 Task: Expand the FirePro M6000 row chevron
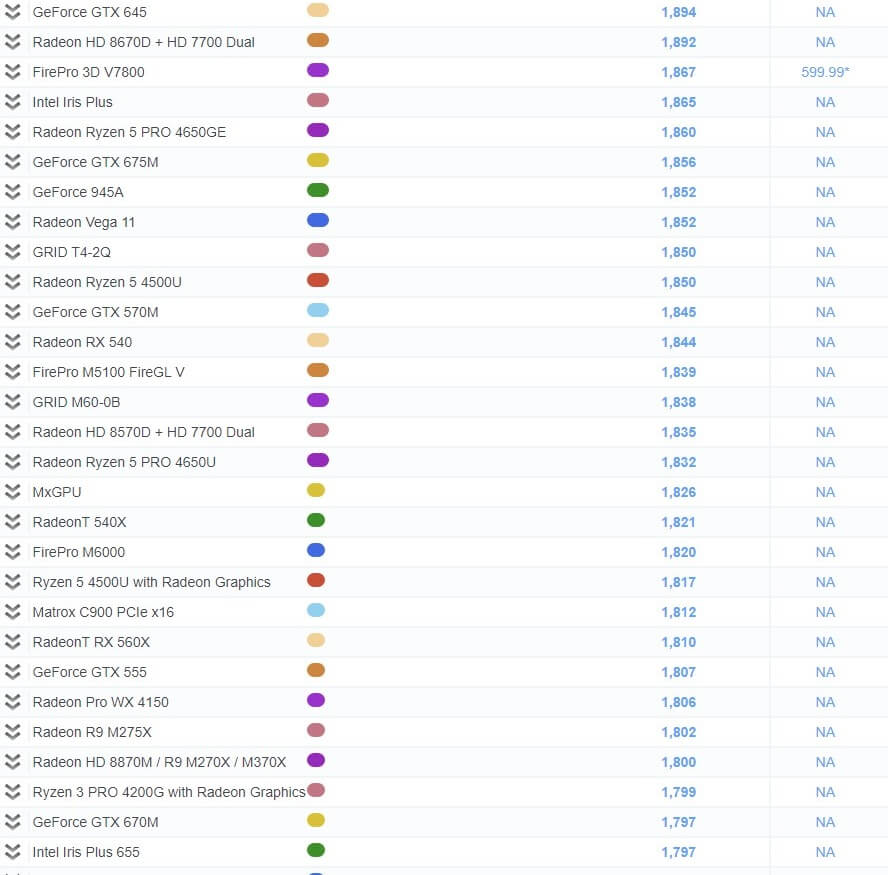[12, 552]
